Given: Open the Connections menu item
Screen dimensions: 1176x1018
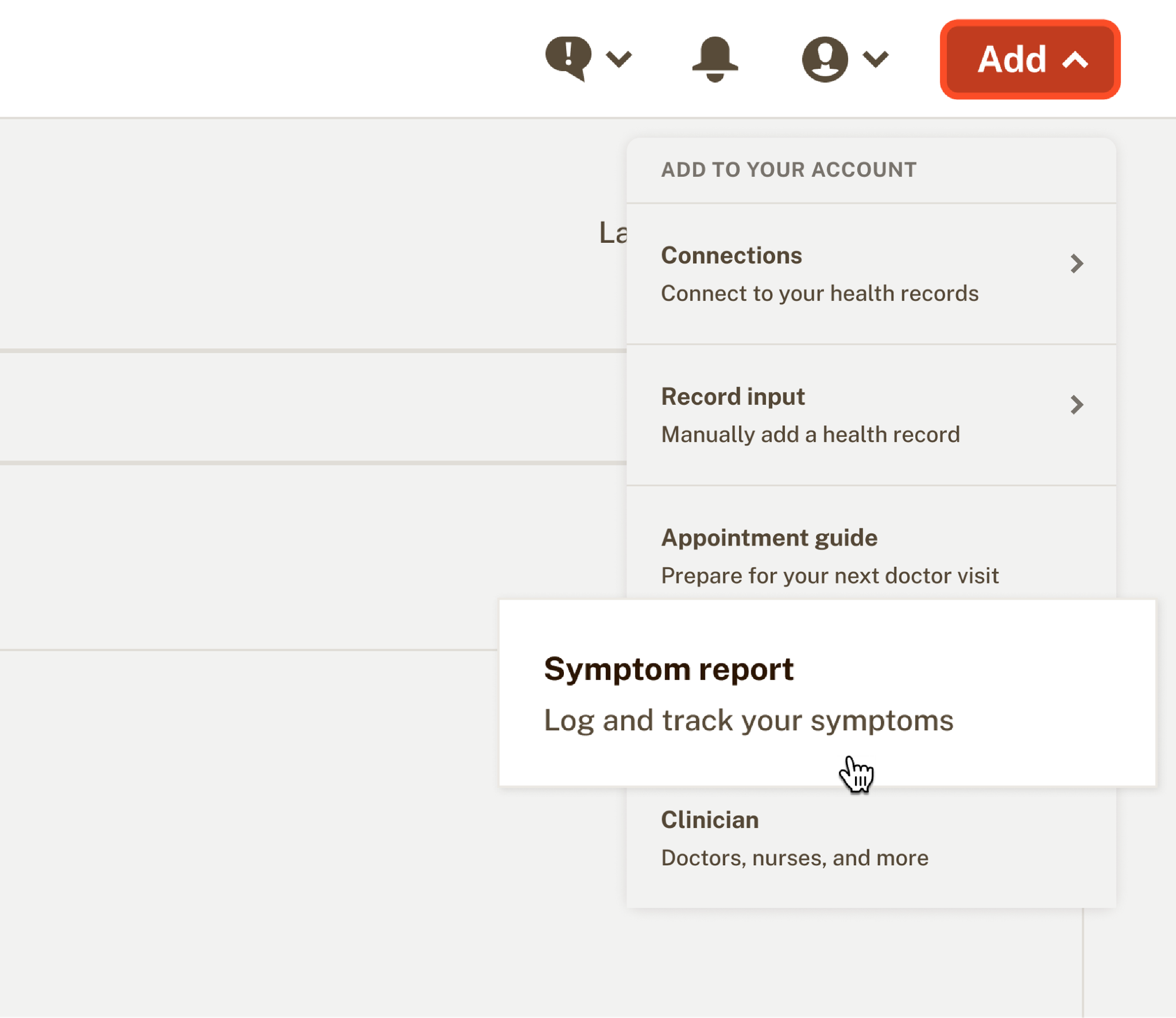Looking at the screenshot, I should [x=871, y=274].
